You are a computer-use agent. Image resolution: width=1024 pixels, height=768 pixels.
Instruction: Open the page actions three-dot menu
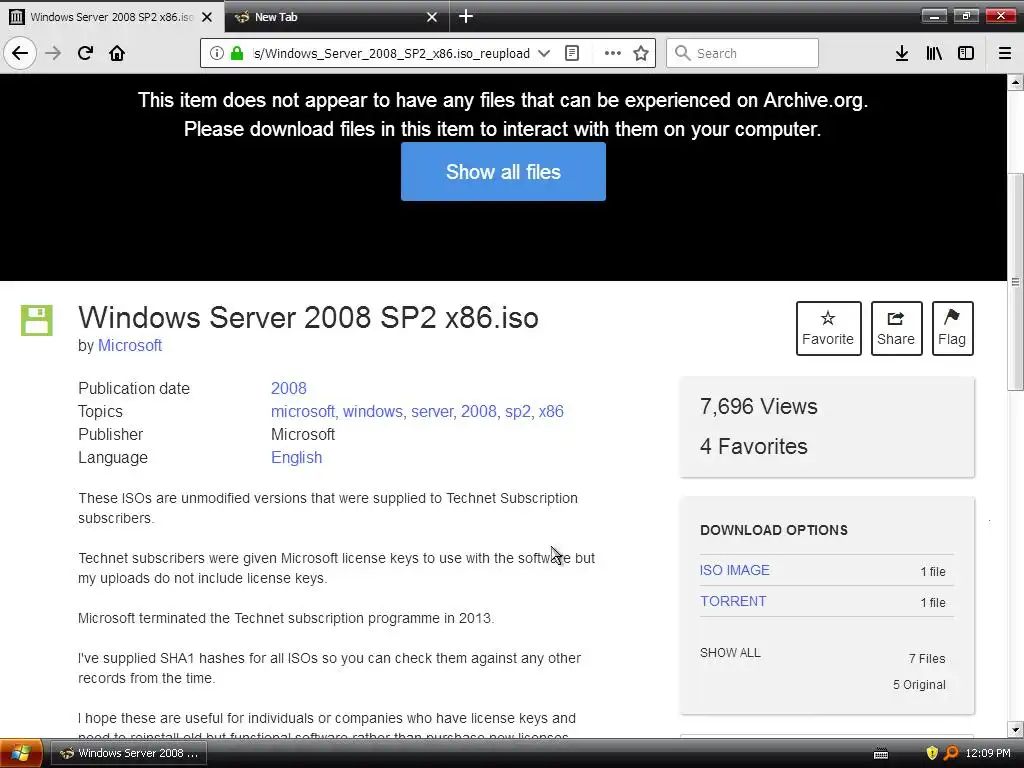tap(613, 53)
